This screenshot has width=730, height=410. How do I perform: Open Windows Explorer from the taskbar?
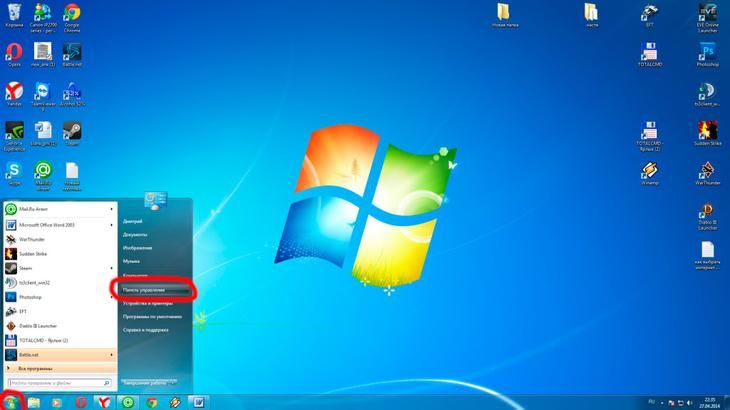tap(34, 403)
